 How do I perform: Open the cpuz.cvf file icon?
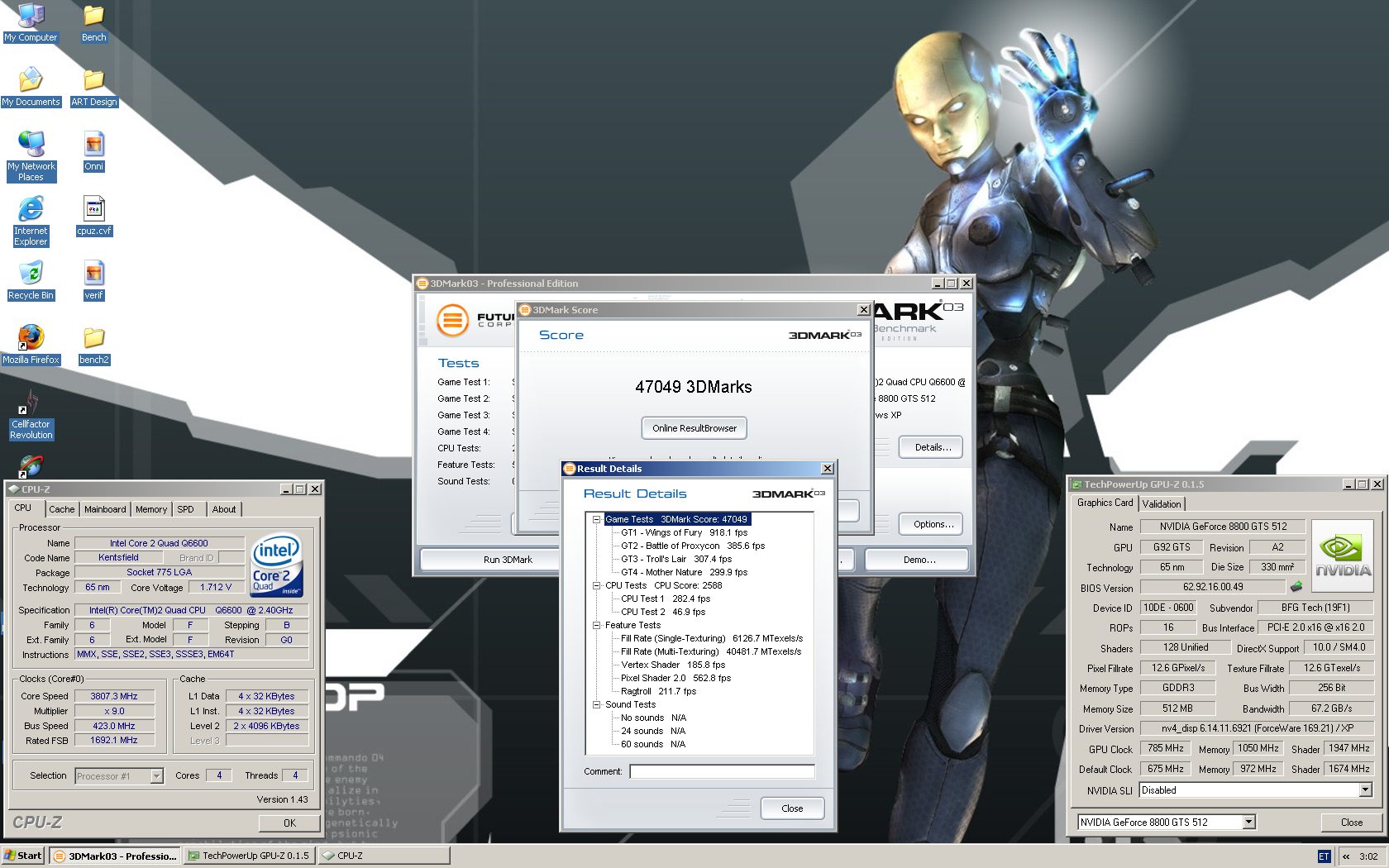(93, 217)
